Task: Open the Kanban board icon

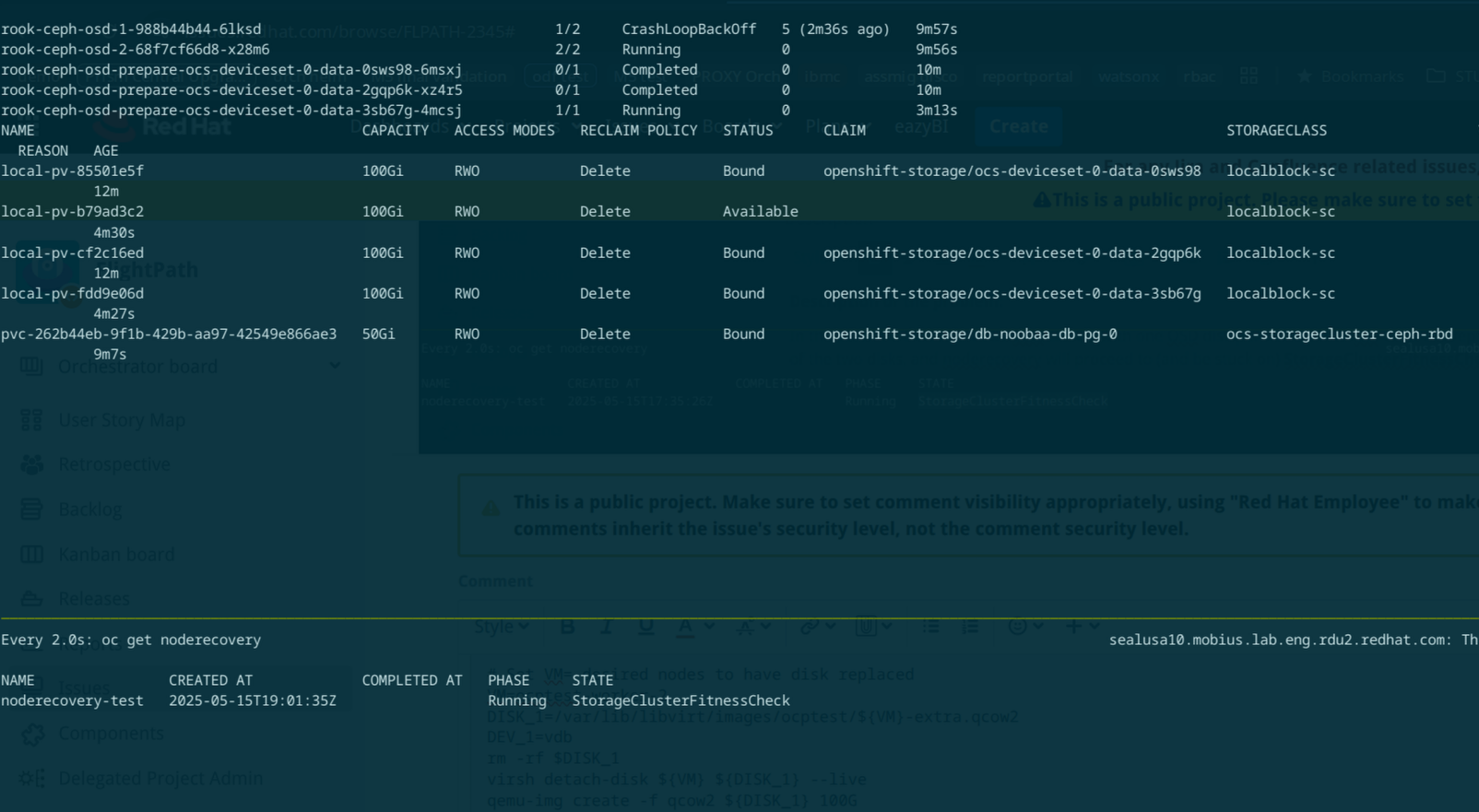Action: click(31, 554)
